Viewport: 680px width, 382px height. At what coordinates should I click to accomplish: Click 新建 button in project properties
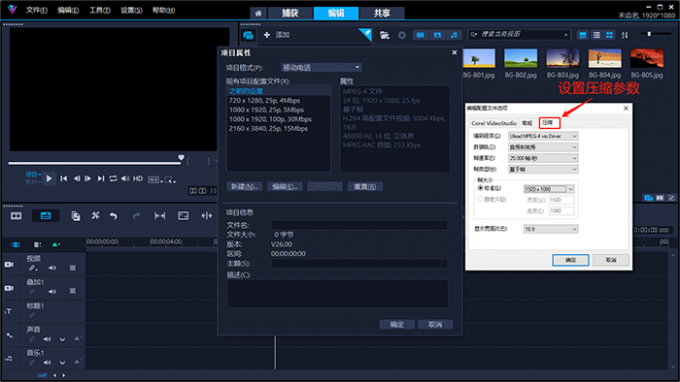click(244, 186)
